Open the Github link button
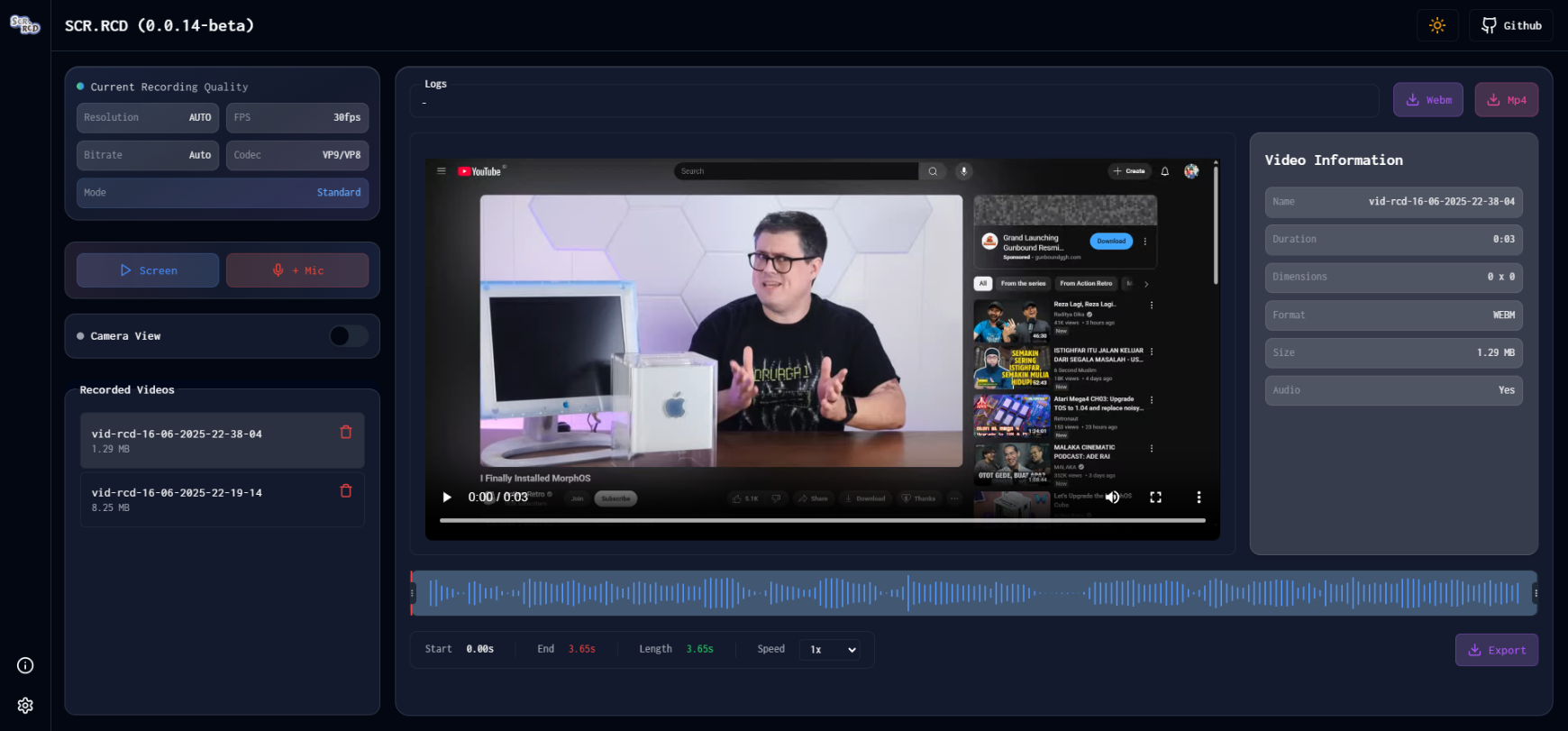The height and width of the screenshot is (731, 1568). pyautogui.click(x=1511, y=25)
